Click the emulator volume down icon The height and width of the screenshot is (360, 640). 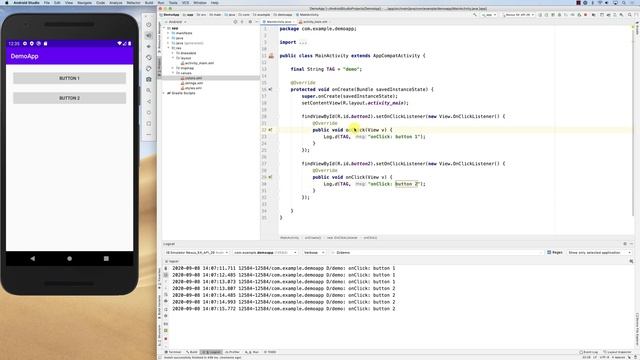coord(149,47)
